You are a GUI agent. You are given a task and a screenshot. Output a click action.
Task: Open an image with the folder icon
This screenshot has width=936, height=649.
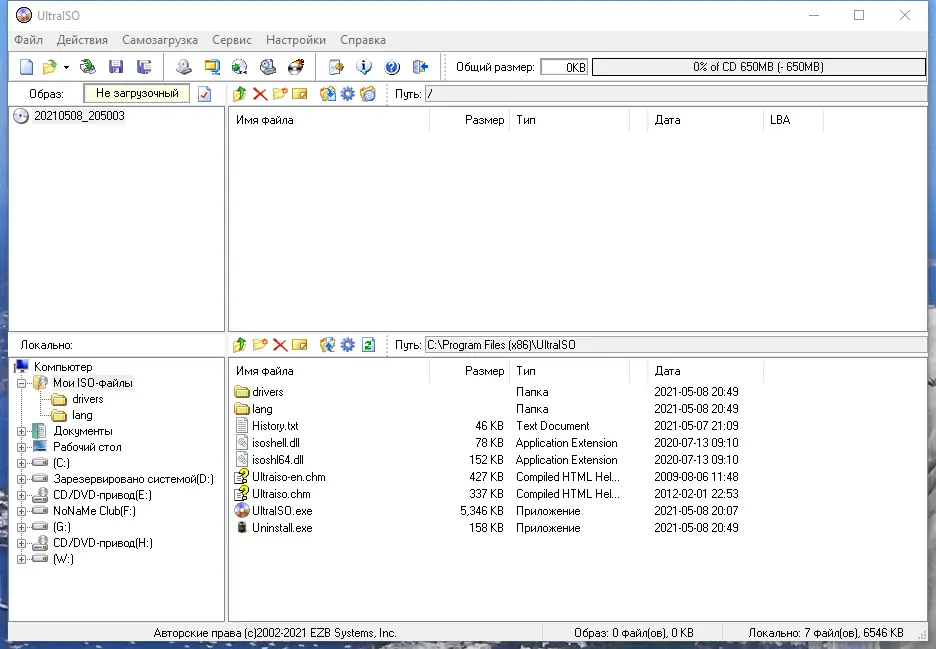(50, 67)
